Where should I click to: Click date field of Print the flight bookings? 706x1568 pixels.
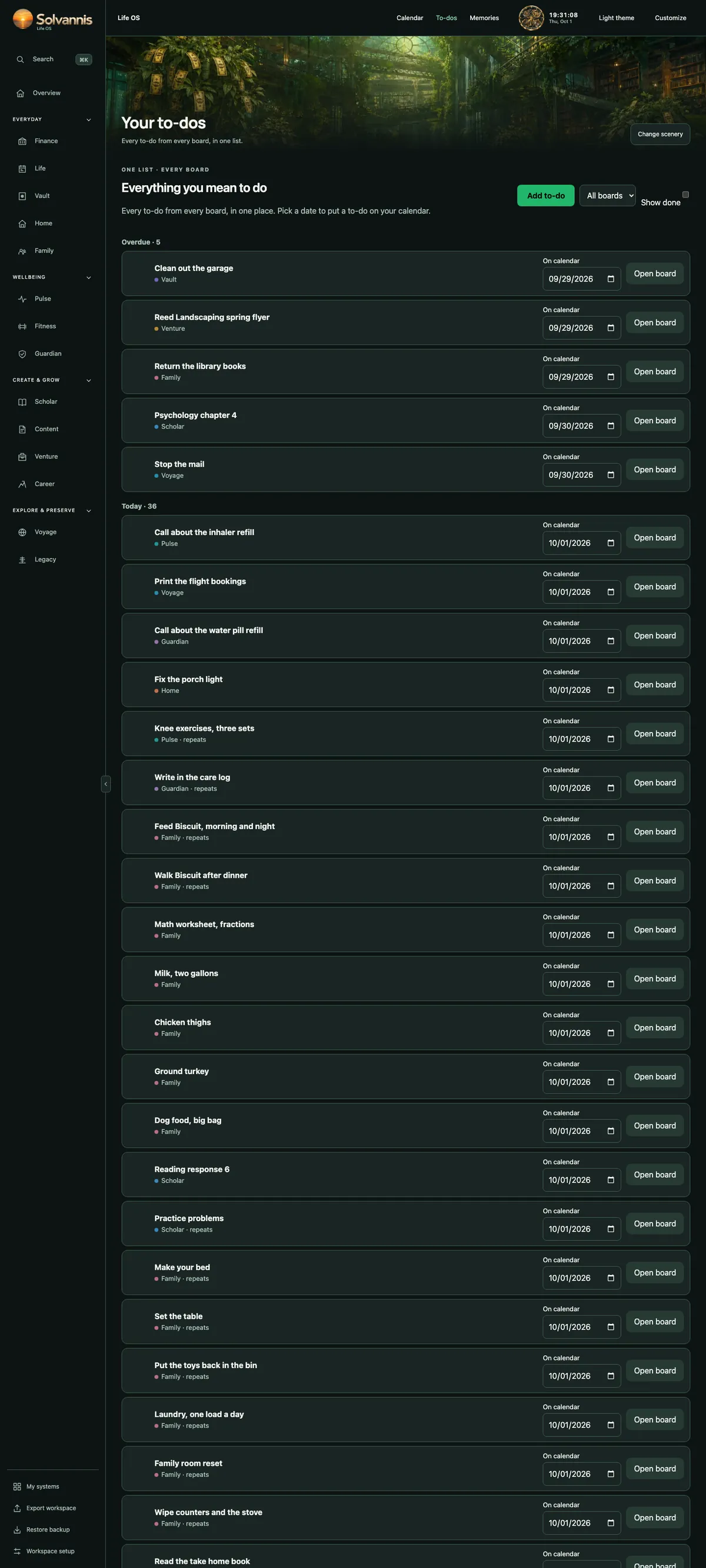581,591
